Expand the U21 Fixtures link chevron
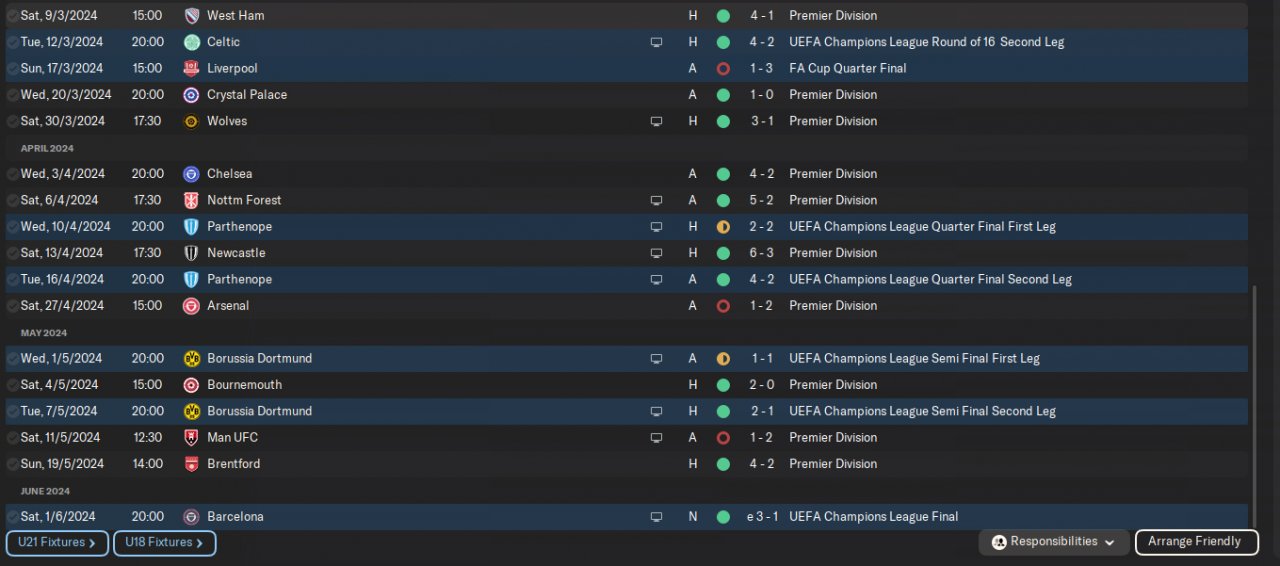The height and width of the screenshot is (566, 1280). tap(93, 543)
